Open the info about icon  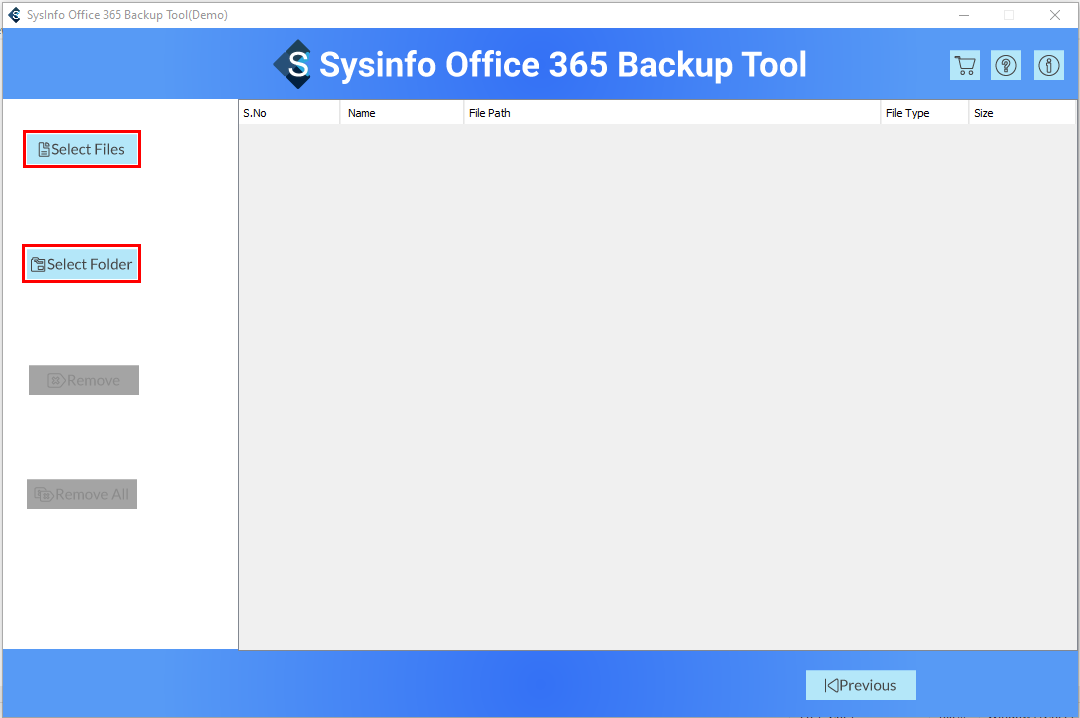(1048, 65)
